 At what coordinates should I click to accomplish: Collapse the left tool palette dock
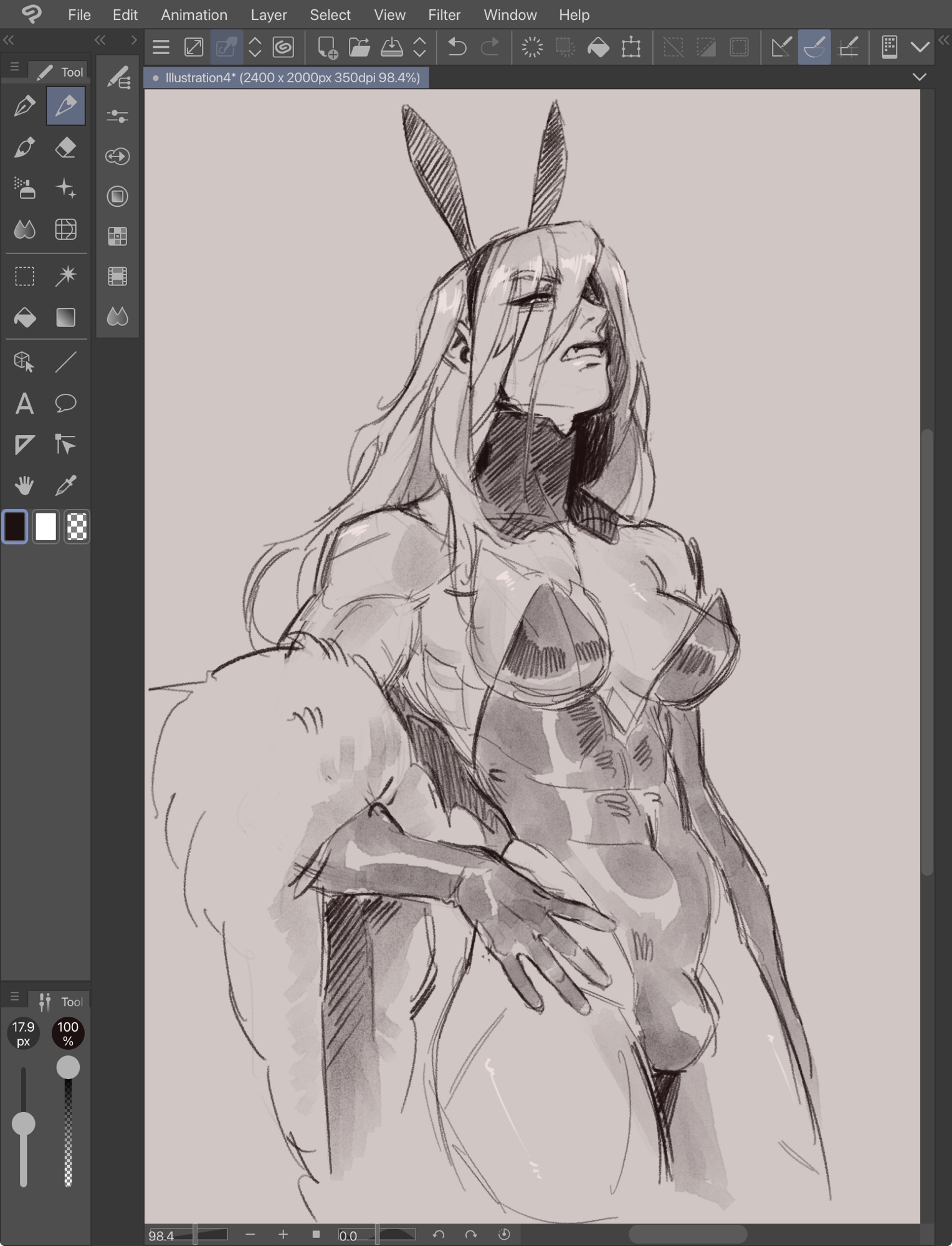tap(9, 40)
